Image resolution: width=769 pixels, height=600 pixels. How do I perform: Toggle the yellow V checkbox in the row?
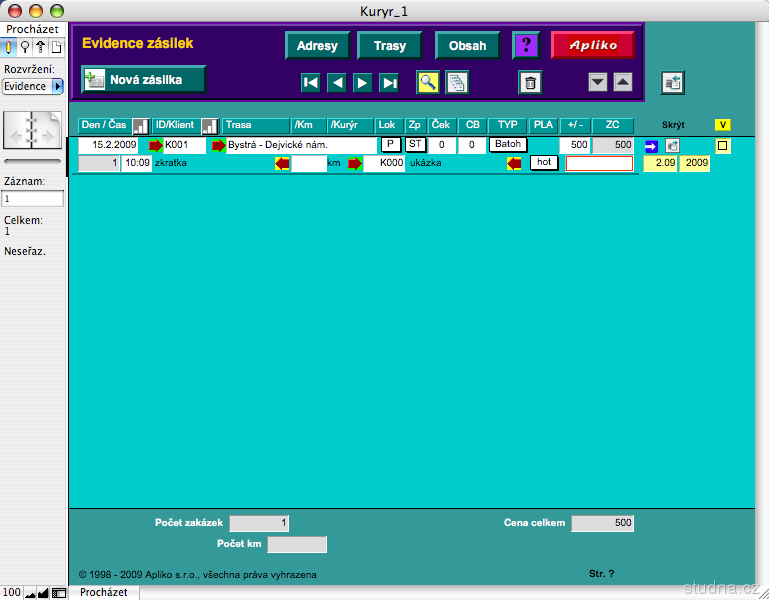(723, 146)
